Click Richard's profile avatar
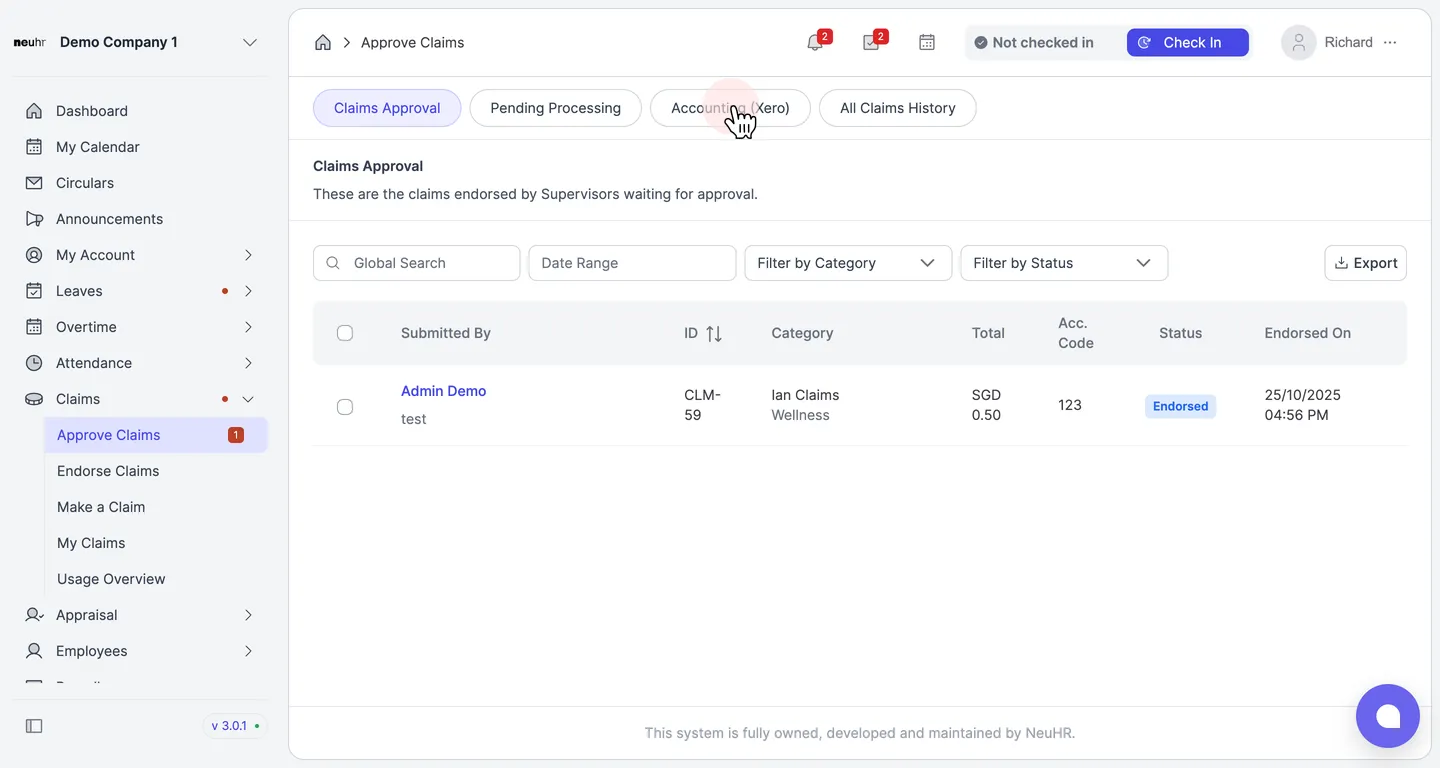 1298,42
